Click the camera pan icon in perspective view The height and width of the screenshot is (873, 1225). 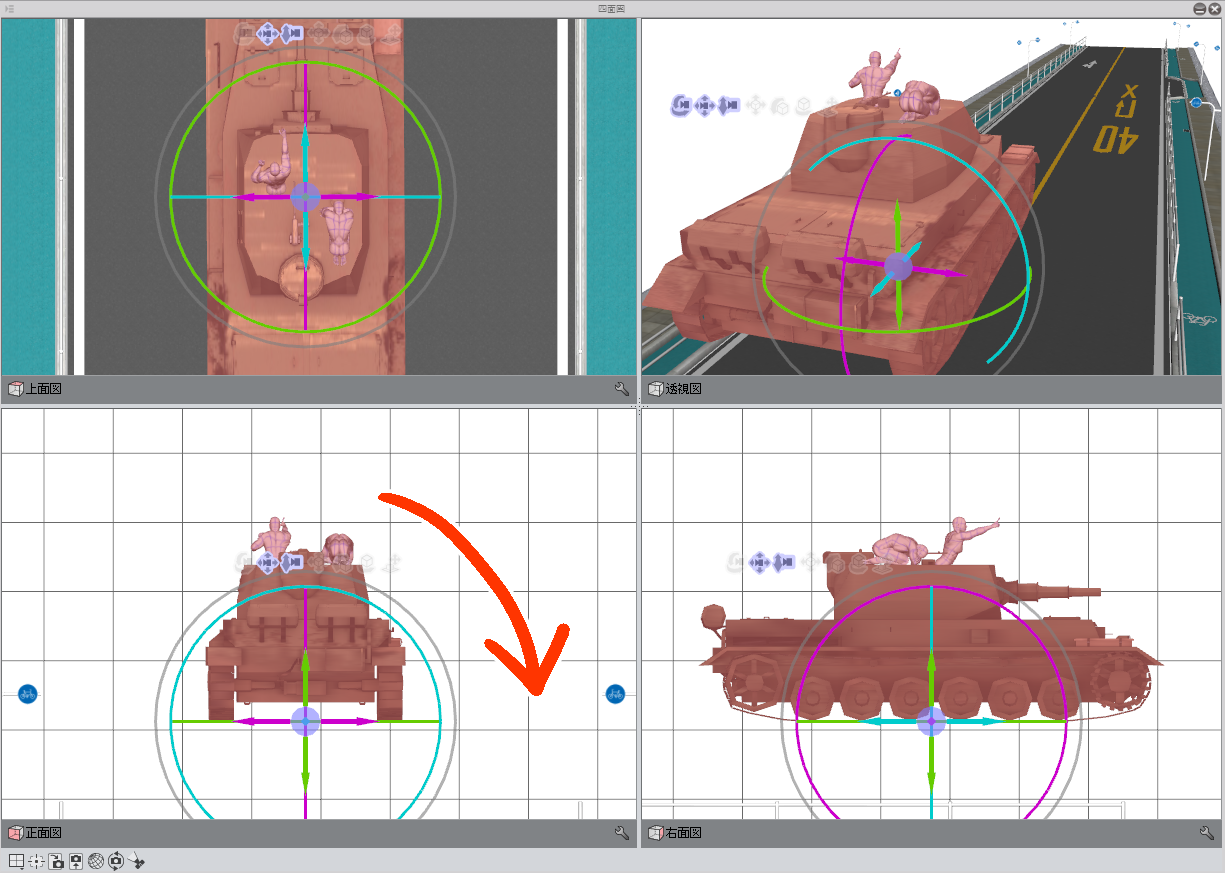[705, 104]
